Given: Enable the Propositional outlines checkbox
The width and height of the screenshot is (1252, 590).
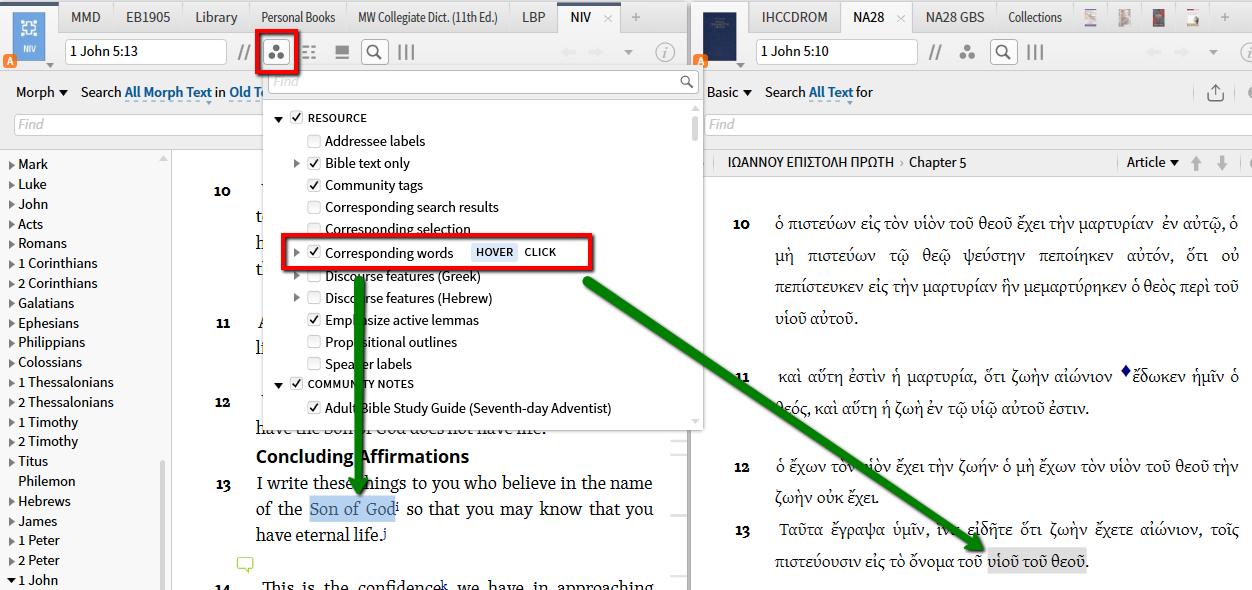Looking at the screenshot, I should tap(314, 342).
